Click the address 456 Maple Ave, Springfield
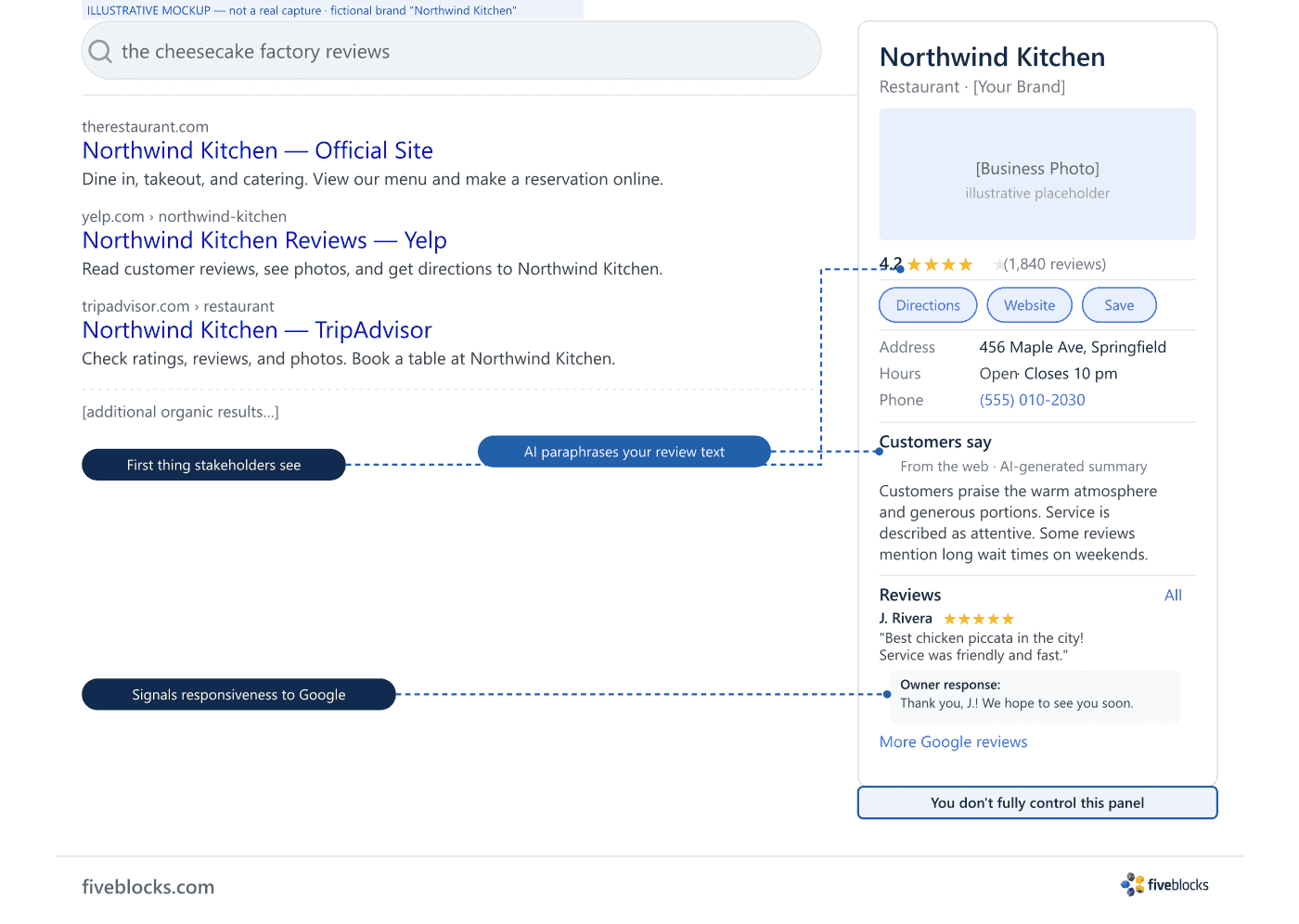 [x=1073, y=347]
